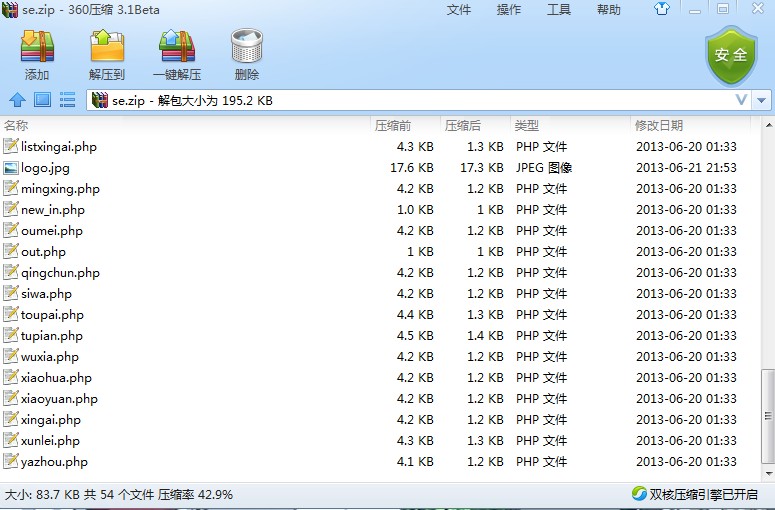775x510 pixels.
Task: Click the 4.1 KB size of yazhou.php
Action: click(x=415, y=462)
